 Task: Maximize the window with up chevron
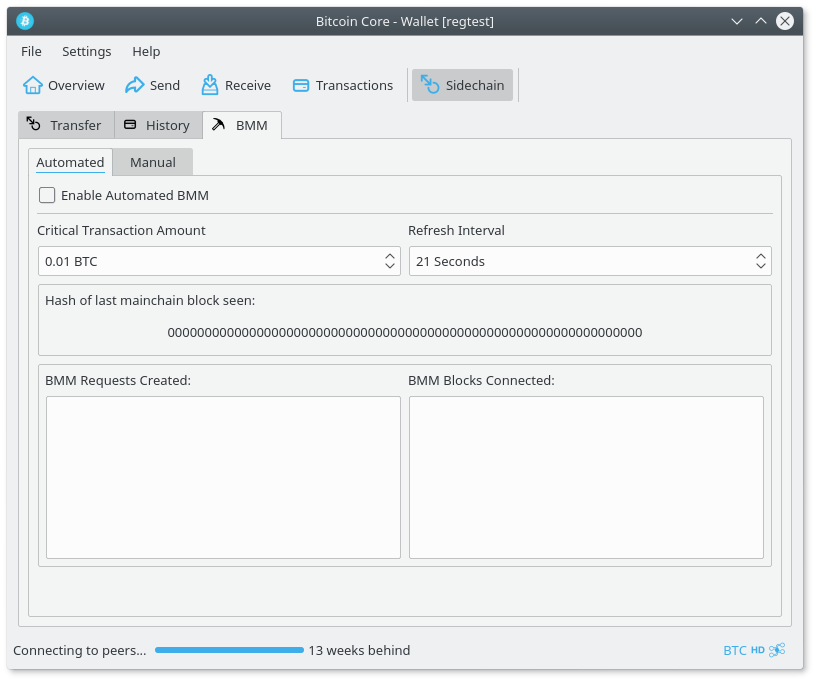point(761,21)
